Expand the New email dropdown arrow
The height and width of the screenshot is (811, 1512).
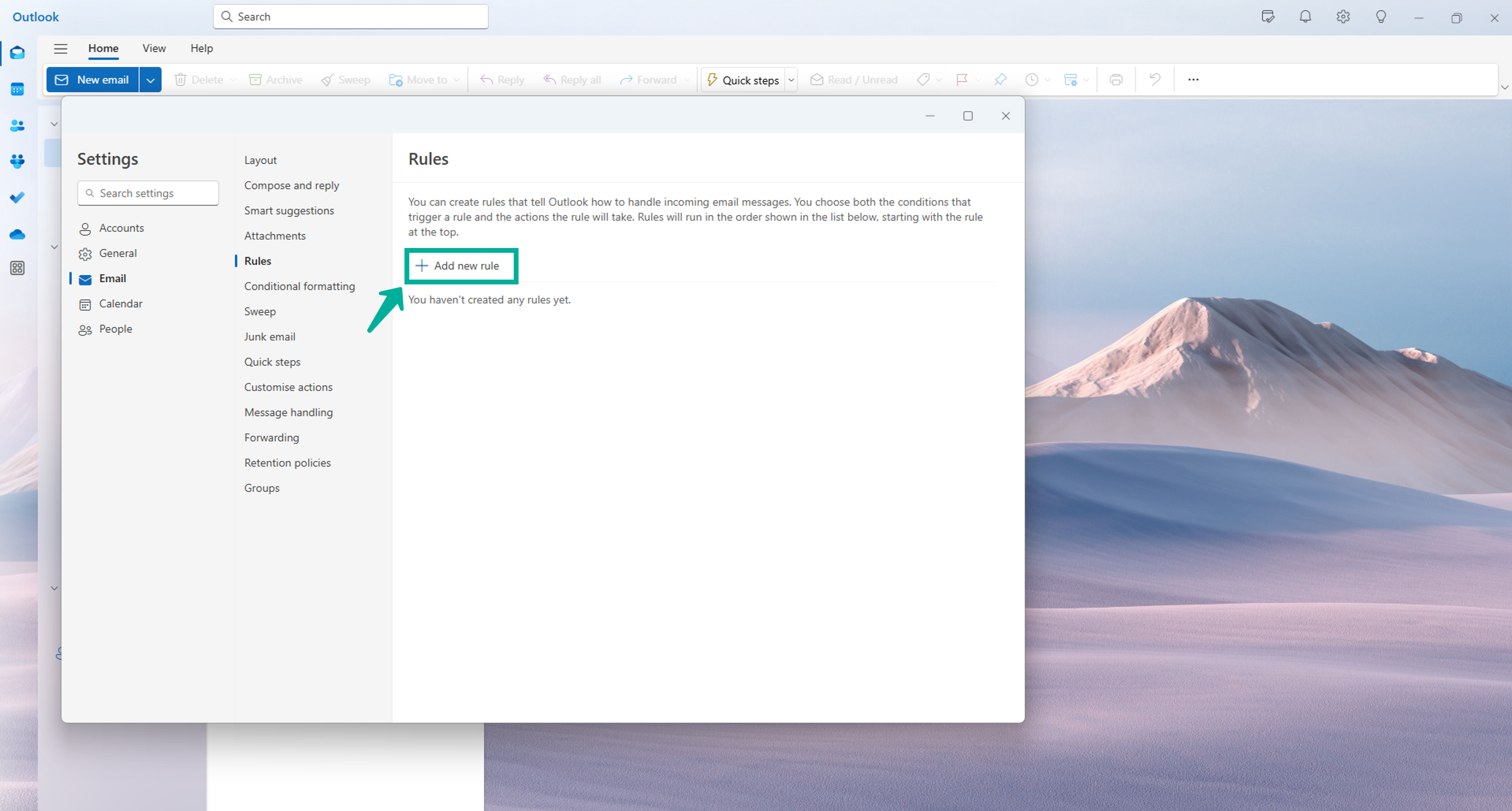point(151,79)
